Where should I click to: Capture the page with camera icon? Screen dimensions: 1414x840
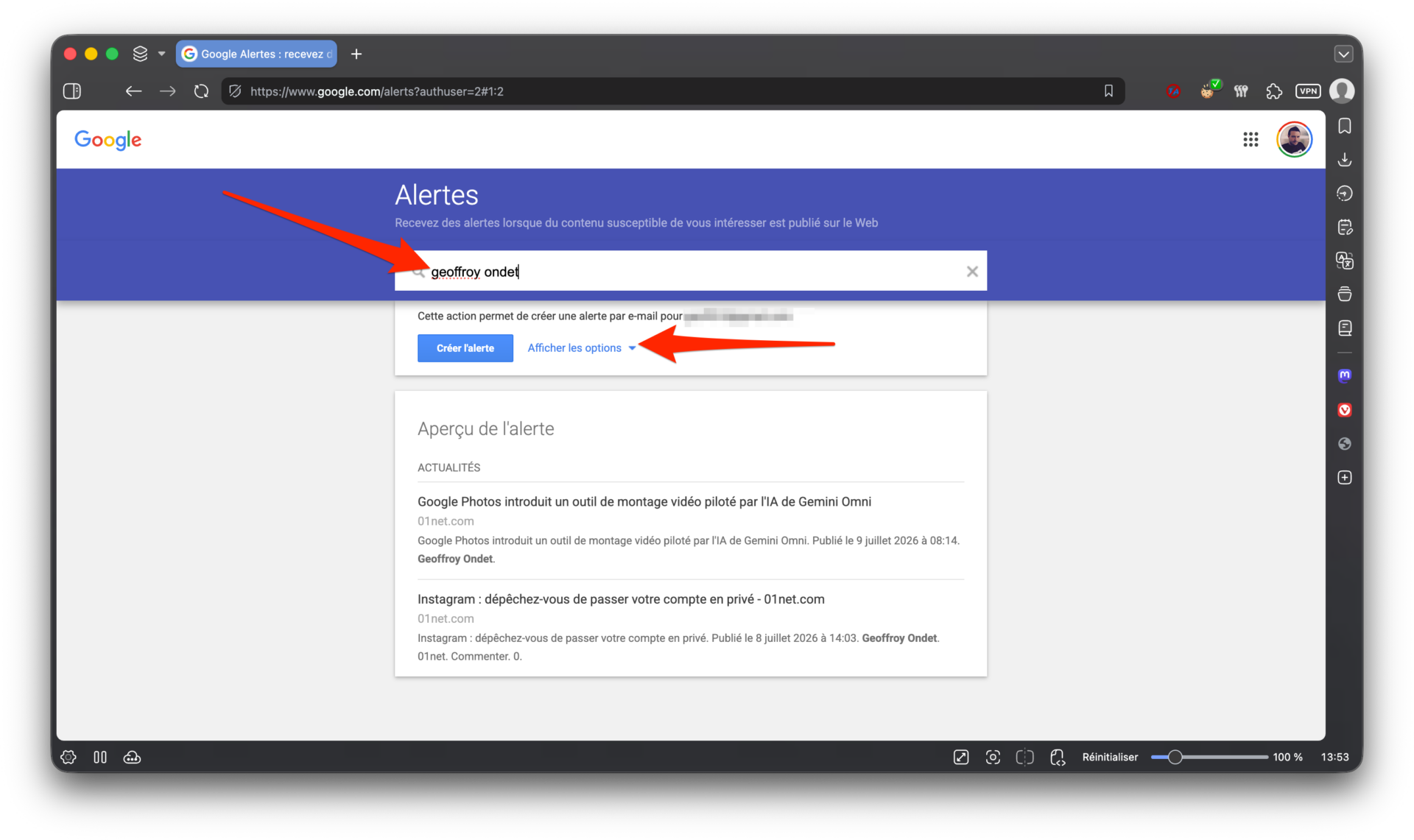(993, 757)
